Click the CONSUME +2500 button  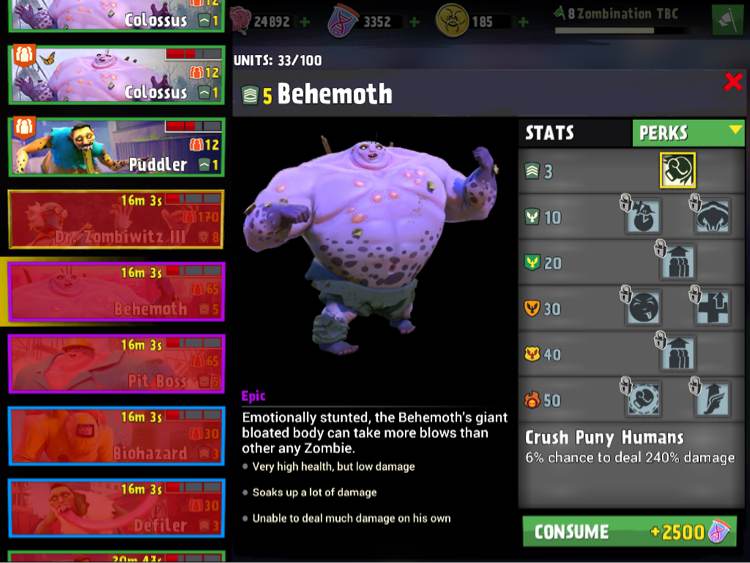pos(629,531)
